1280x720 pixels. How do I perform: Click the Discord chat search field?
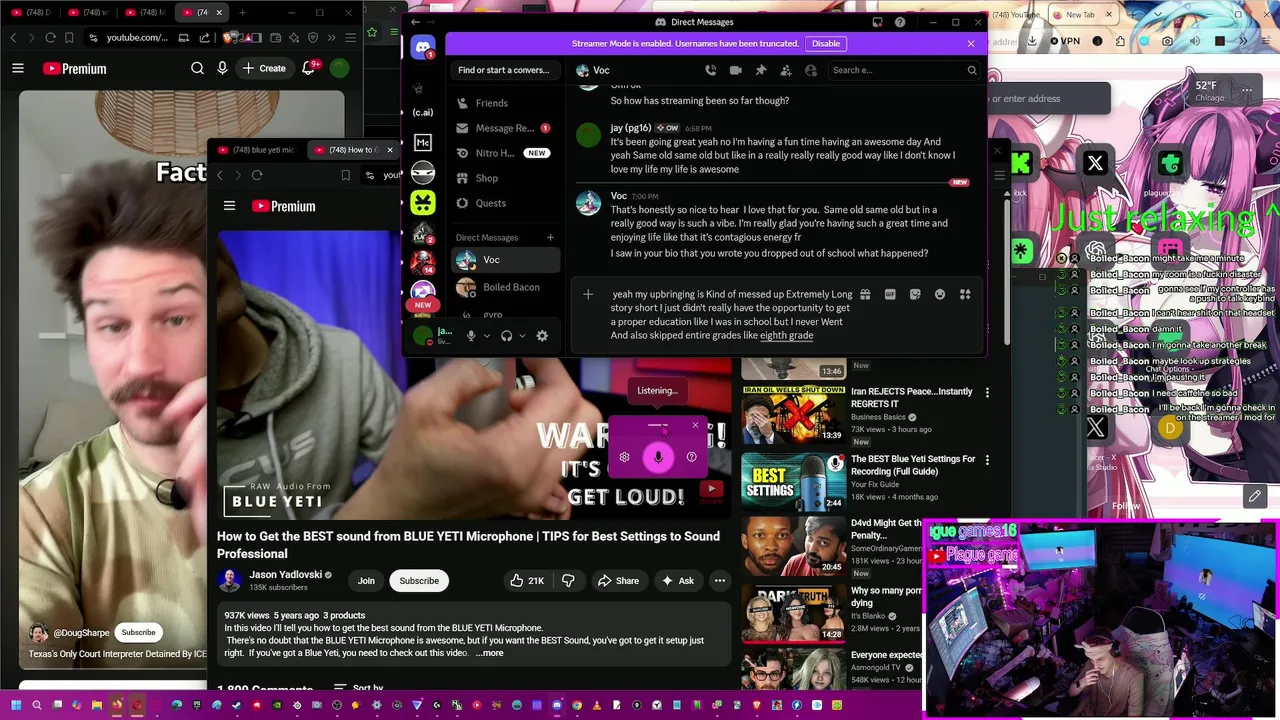pyautogui.click(x=904, y=70)
